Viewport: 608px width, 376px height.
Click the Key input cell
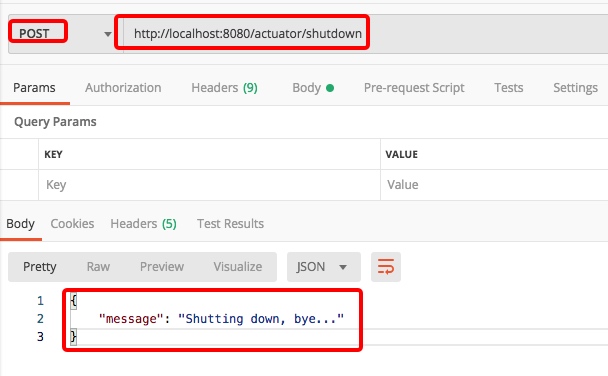click(209, 185)
